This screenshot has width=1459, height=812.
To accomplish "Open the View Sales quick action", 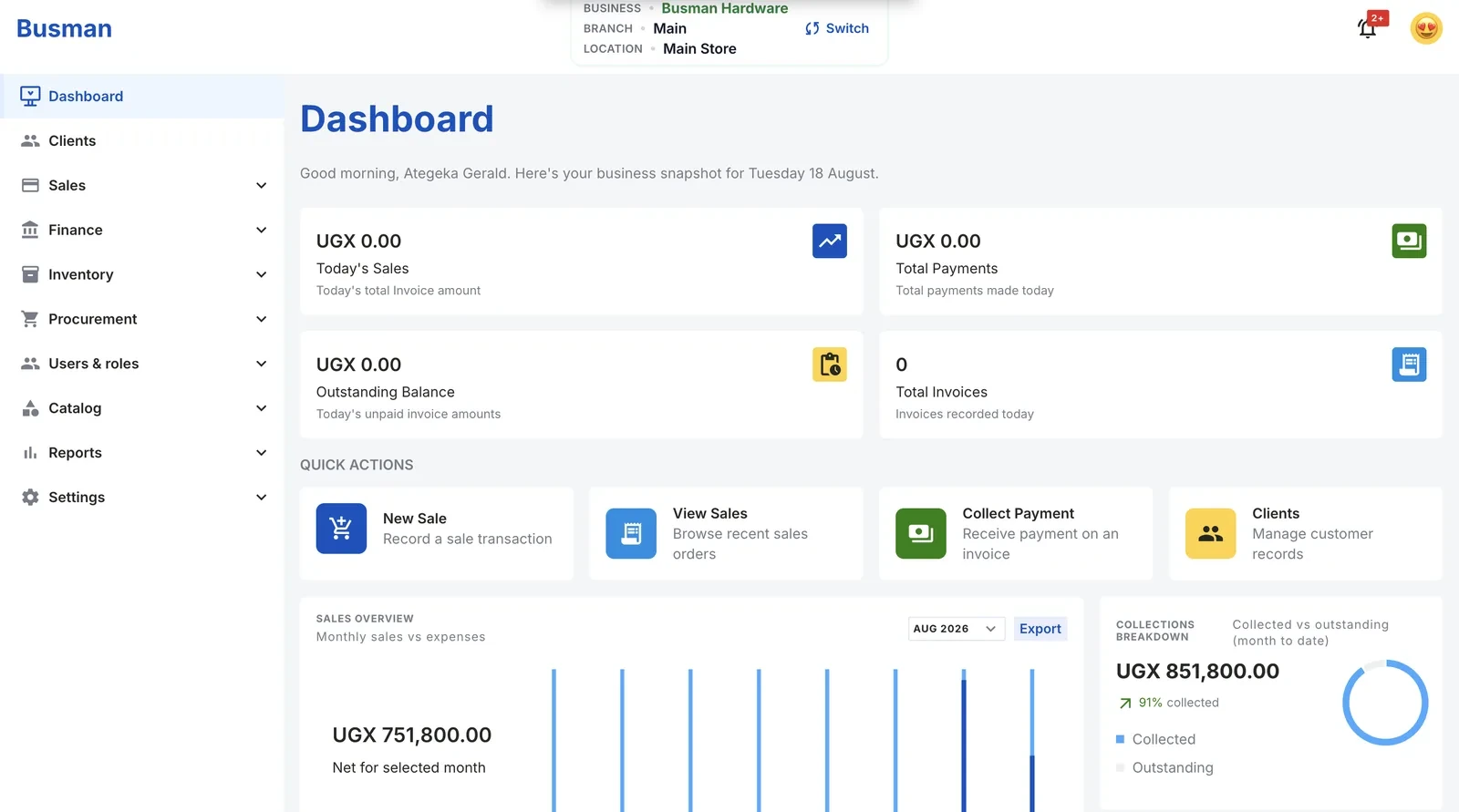I will pyautogui.click(x=726, y=533).
